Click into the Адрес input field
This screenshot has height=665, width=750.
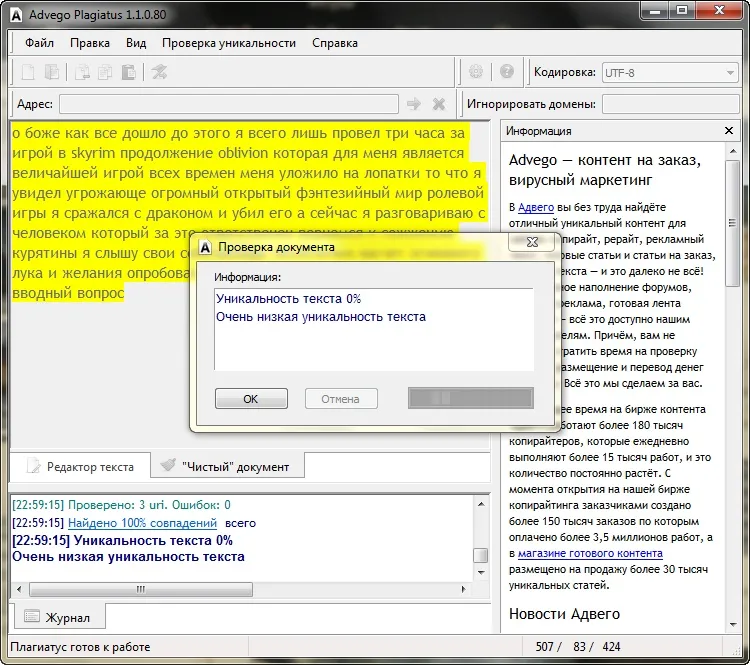[228, 104]
